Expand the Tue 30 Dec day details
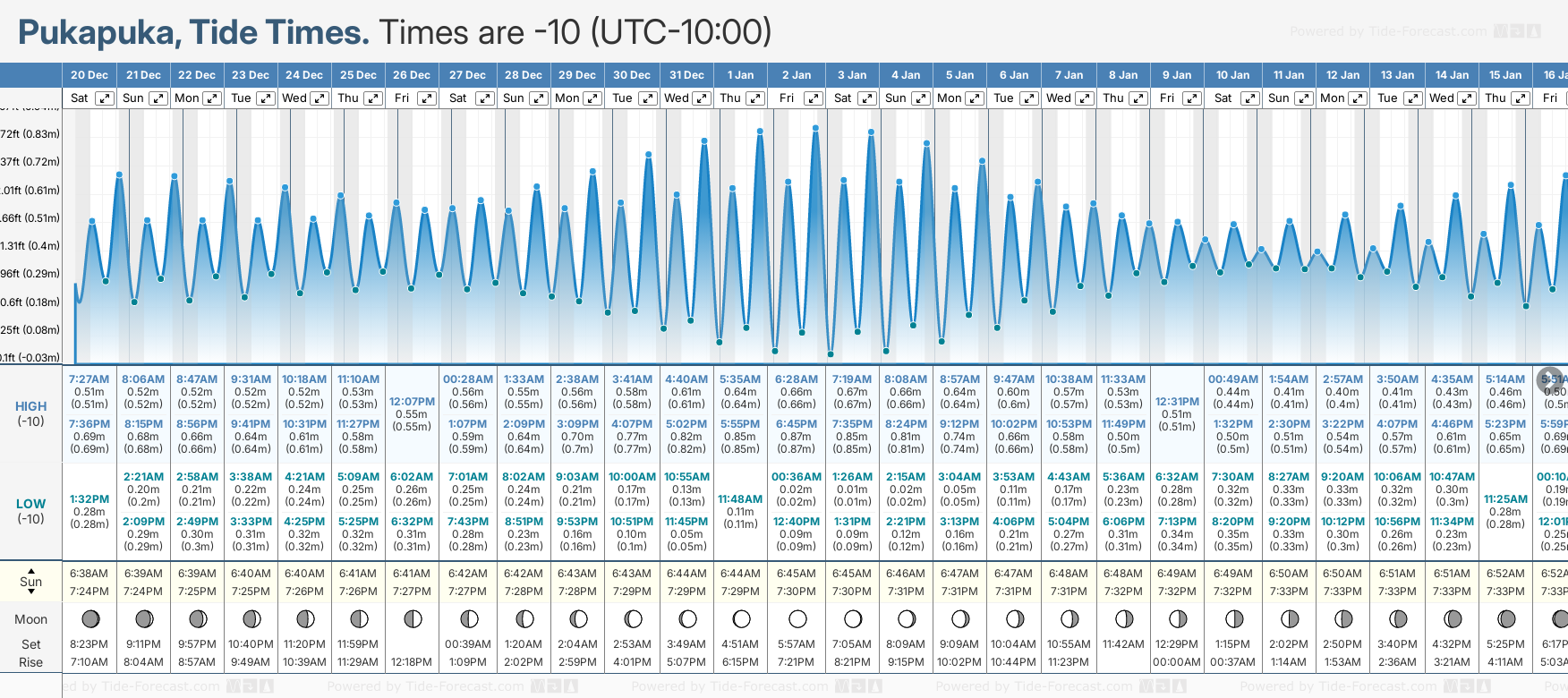1568x698 pixels. coord(647,98)
